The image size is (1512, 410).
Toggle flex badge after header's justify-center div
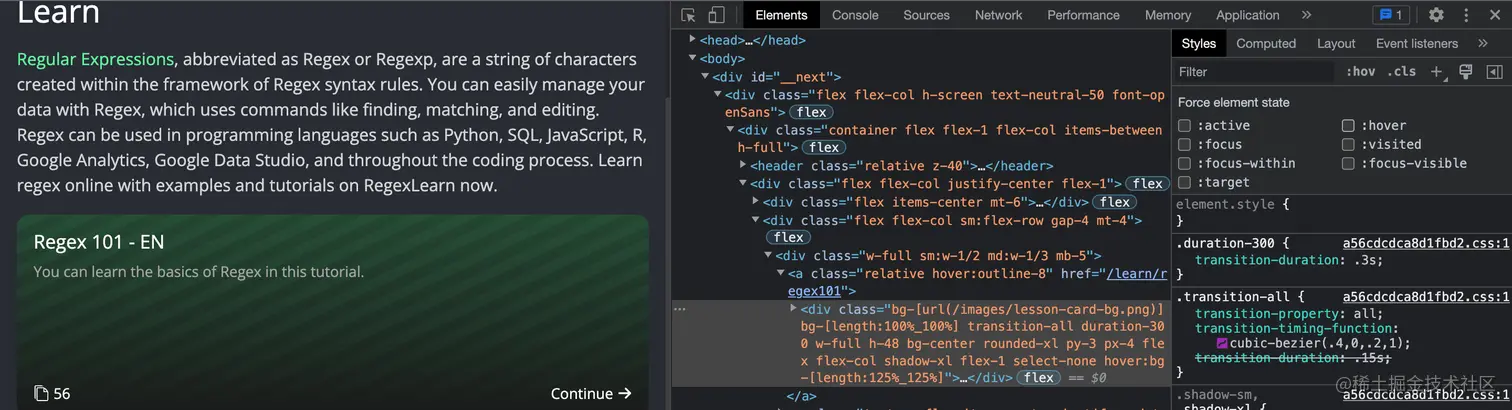pyautogui.click(x=1147, y=184)
